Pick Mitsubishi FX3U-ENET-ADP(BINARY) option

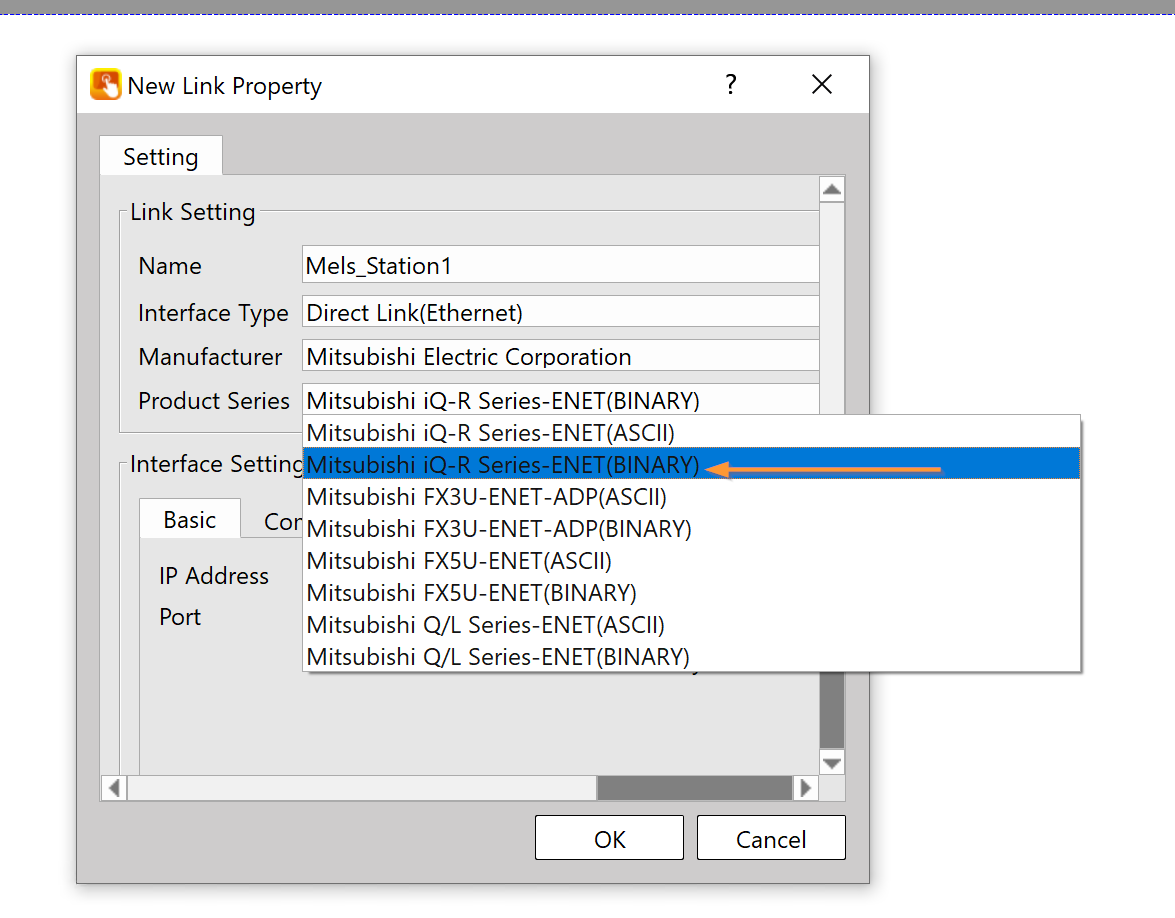[499, 529]
